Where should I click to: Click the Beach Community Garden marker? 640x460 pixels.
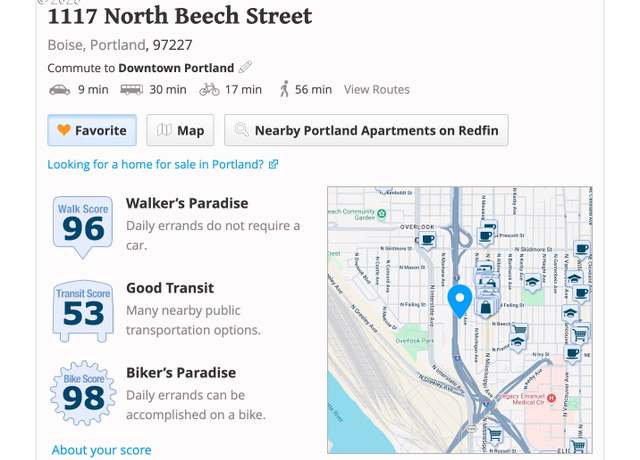(382, 213)
